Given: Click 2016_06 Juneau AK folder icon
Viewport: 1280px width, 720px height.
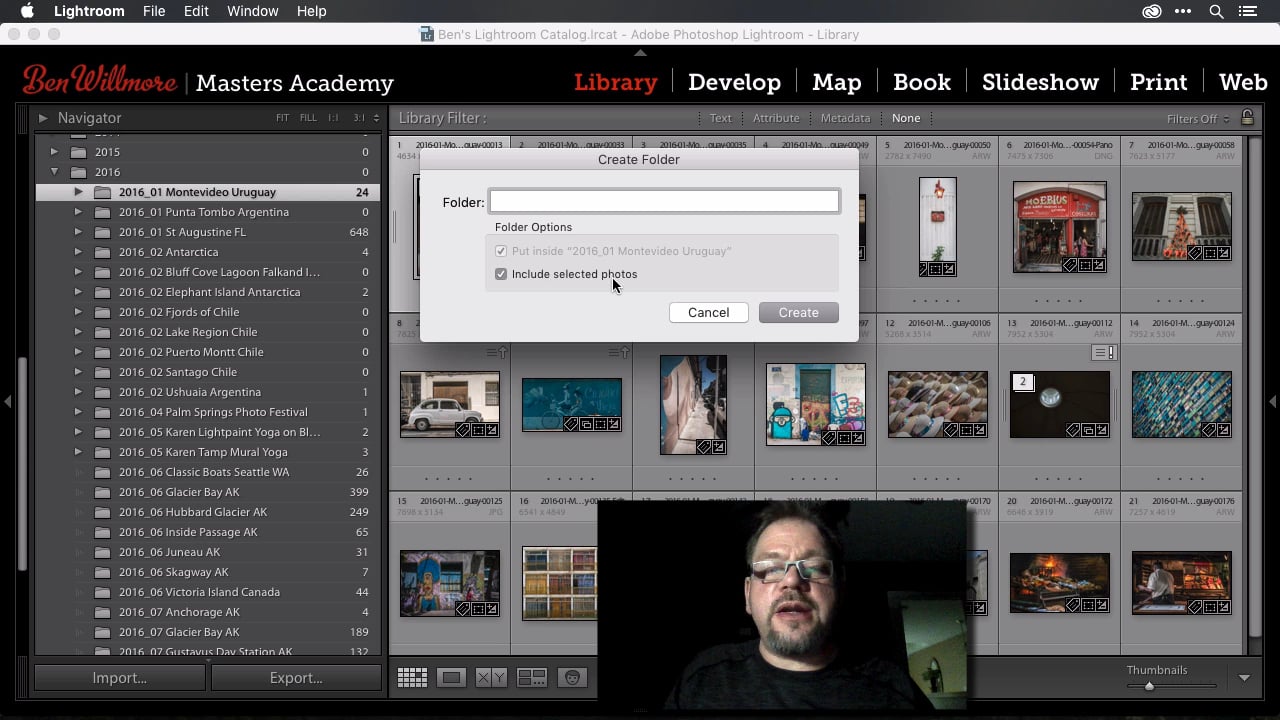Looking at the screenshot, I should (102, 552).
